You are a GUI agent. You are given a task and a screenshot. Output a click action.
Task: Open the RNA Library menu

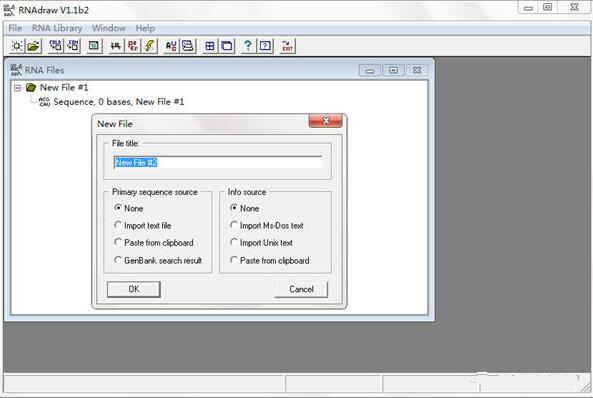coord(57,28)
